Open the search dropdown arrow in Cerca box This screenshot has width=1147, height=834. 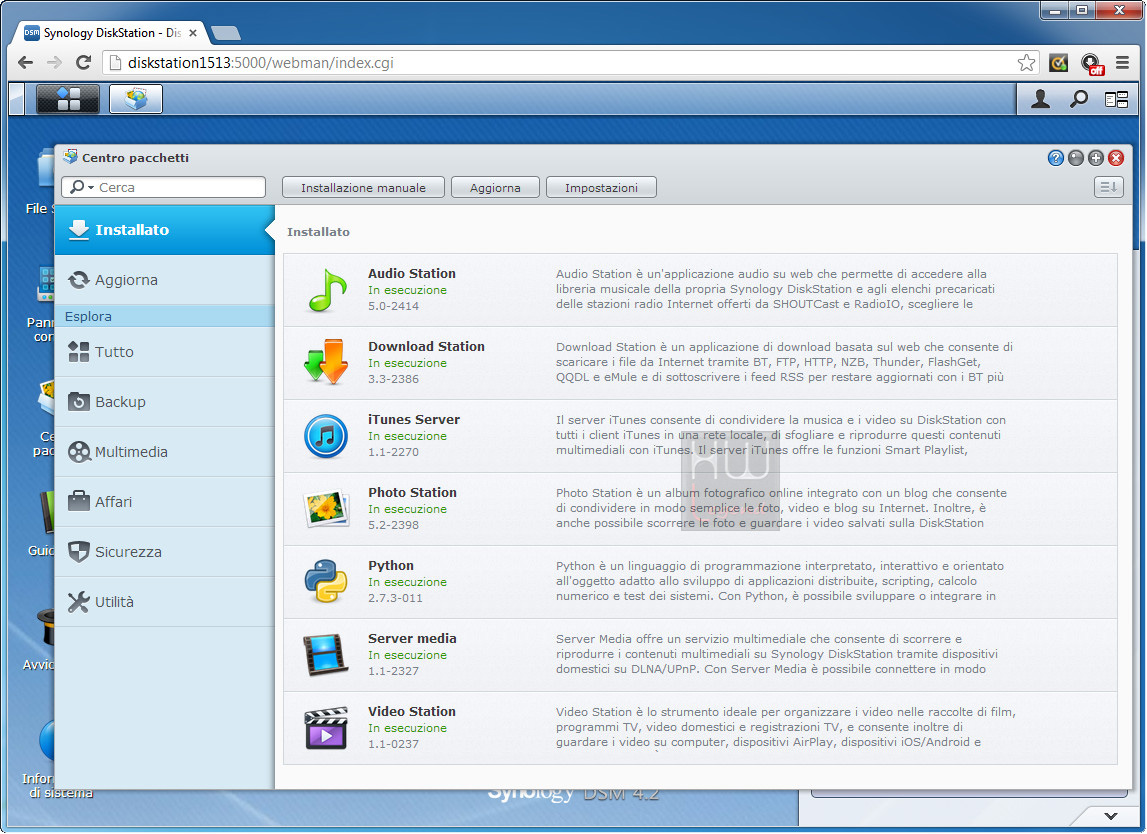[91, 188]
